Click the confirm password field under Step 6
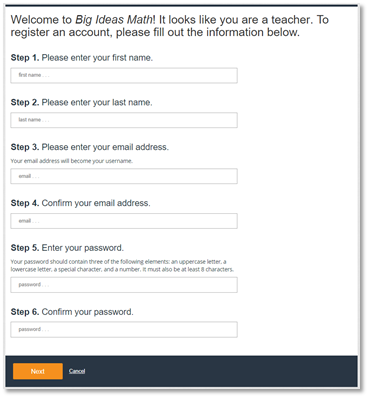 coord(124,329)
